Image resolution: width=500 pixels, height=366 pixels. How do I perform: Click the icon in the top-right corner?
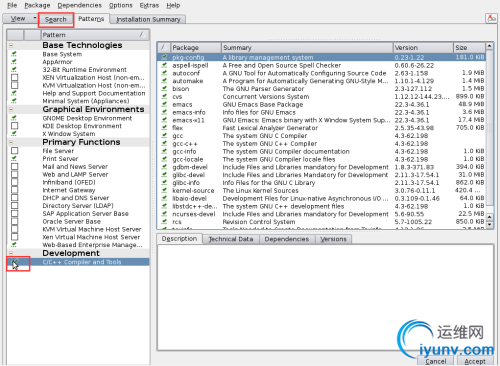tap(491, 18)
